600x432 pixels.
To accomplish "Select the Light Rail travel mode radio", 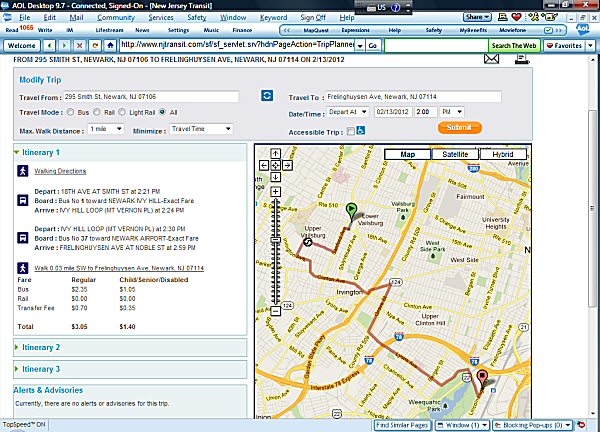I will [122, 112].
